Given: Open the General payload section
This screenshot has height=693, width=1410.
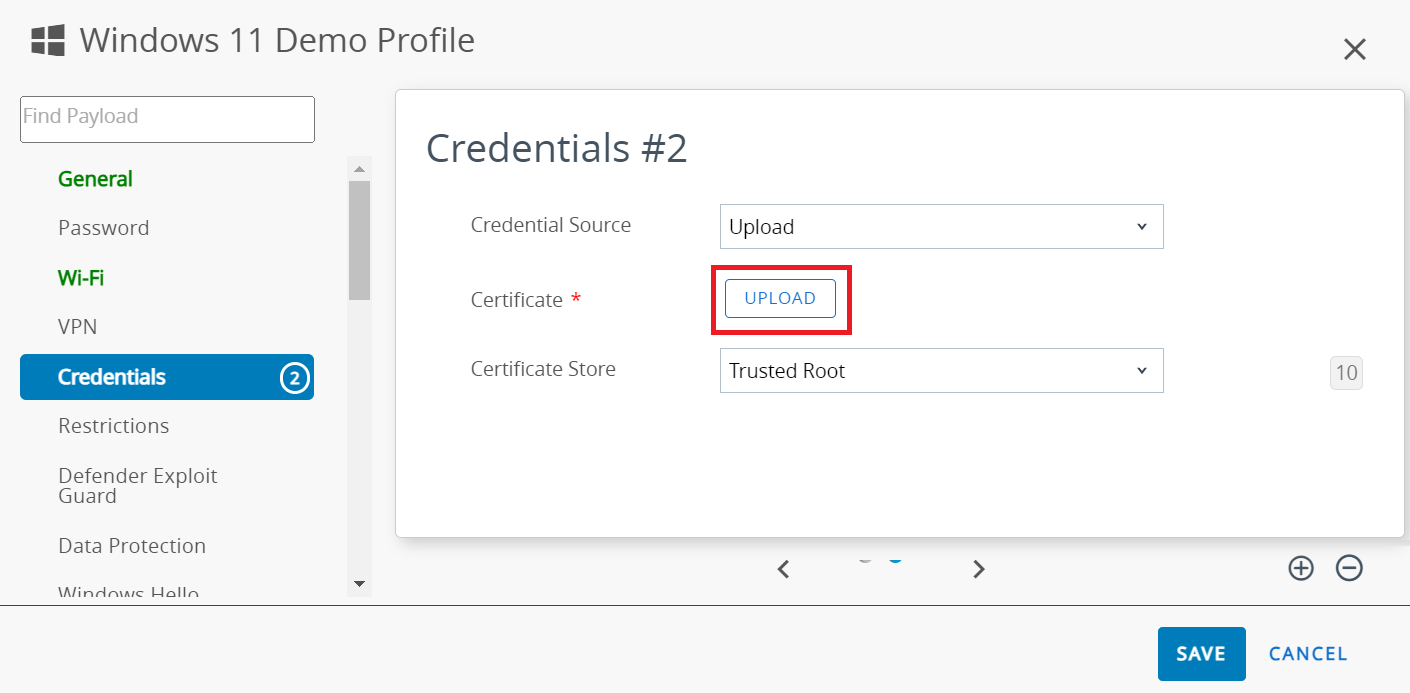Looking at the screenshot, I should click(x=95, y=179).
